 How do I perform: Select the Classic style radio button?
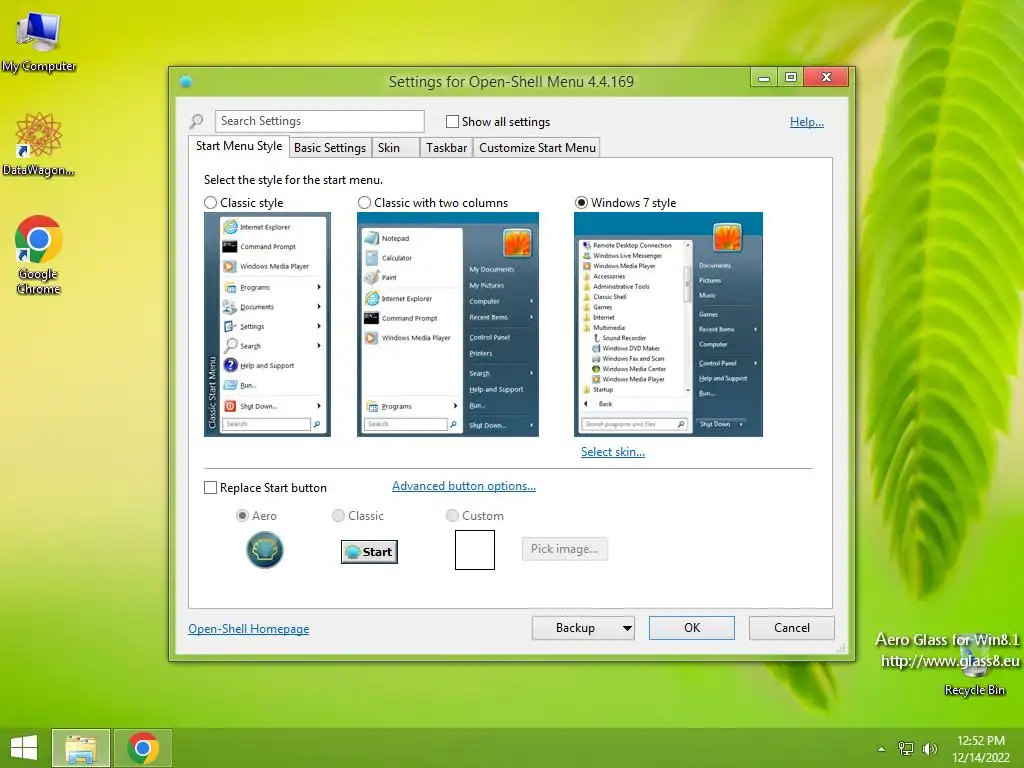210,202
